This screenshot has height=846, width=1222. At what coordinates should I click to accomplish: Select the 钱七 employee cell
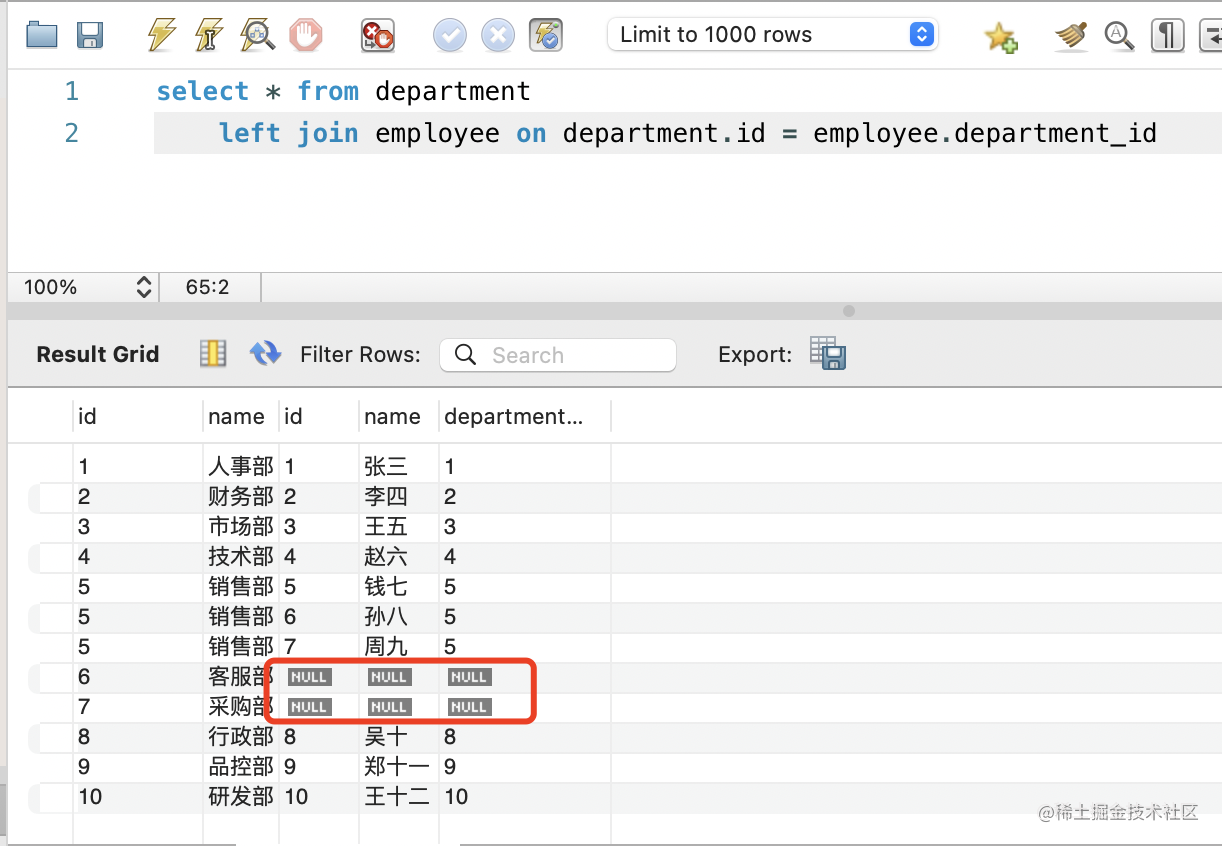[398, 586]
